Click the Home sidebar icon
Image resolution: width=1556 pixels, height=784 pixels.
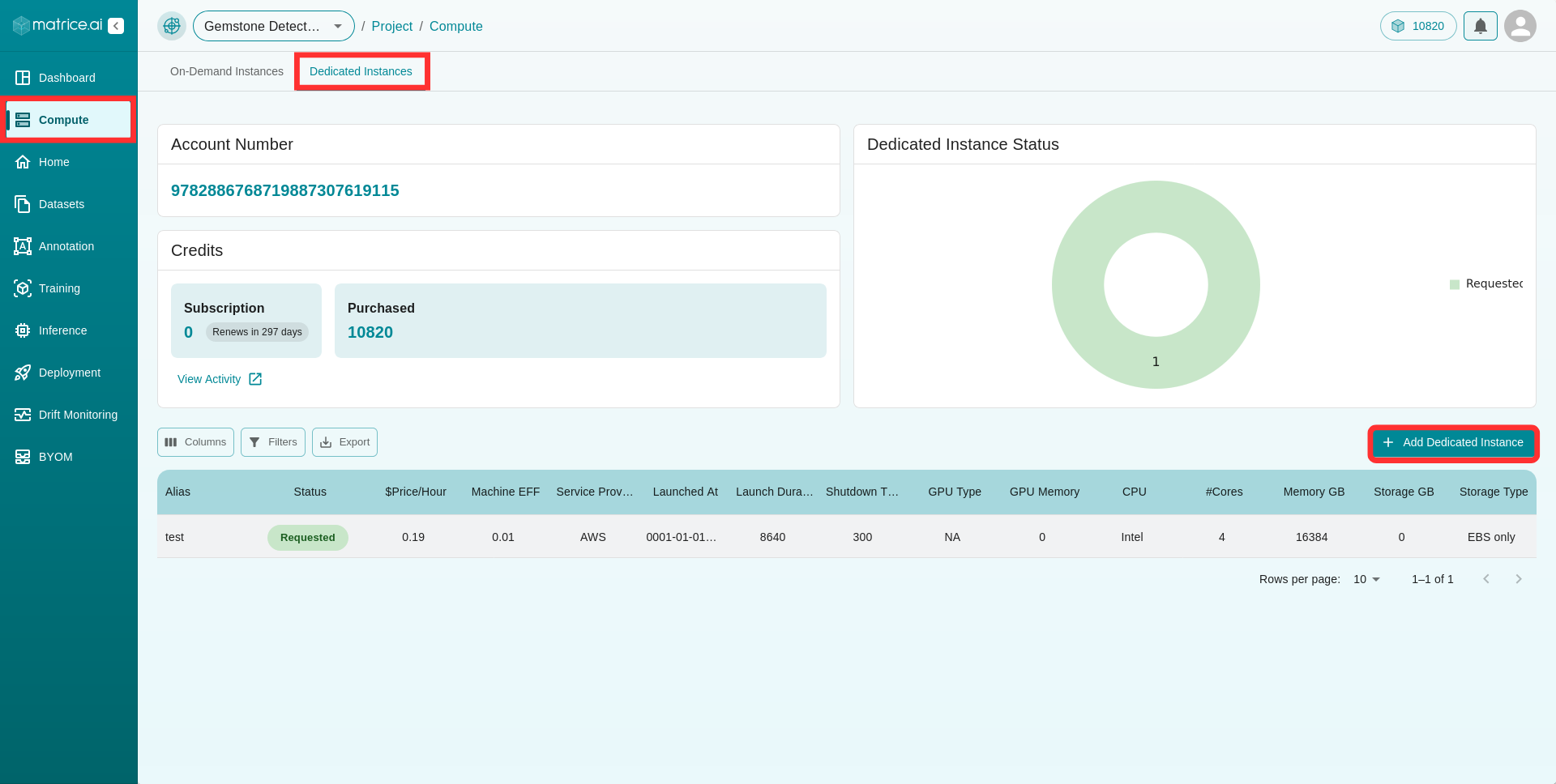[x=23, y=162]
